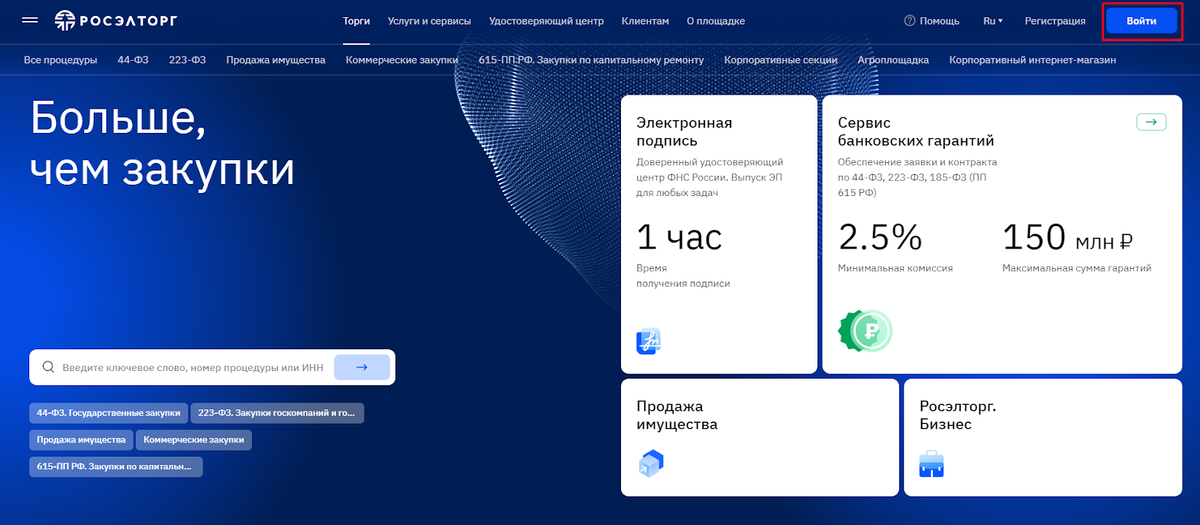Click the green ruble badge icon

(x=865, y=330)
